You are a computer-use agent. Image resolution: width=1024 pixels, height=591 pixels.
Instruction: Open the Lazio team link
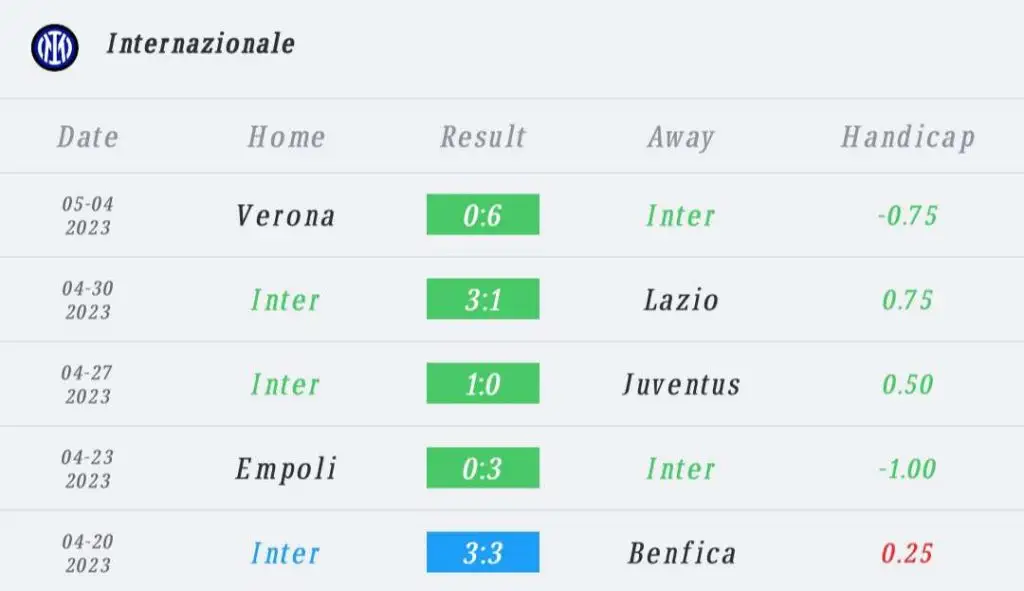(x=681, y=300)
